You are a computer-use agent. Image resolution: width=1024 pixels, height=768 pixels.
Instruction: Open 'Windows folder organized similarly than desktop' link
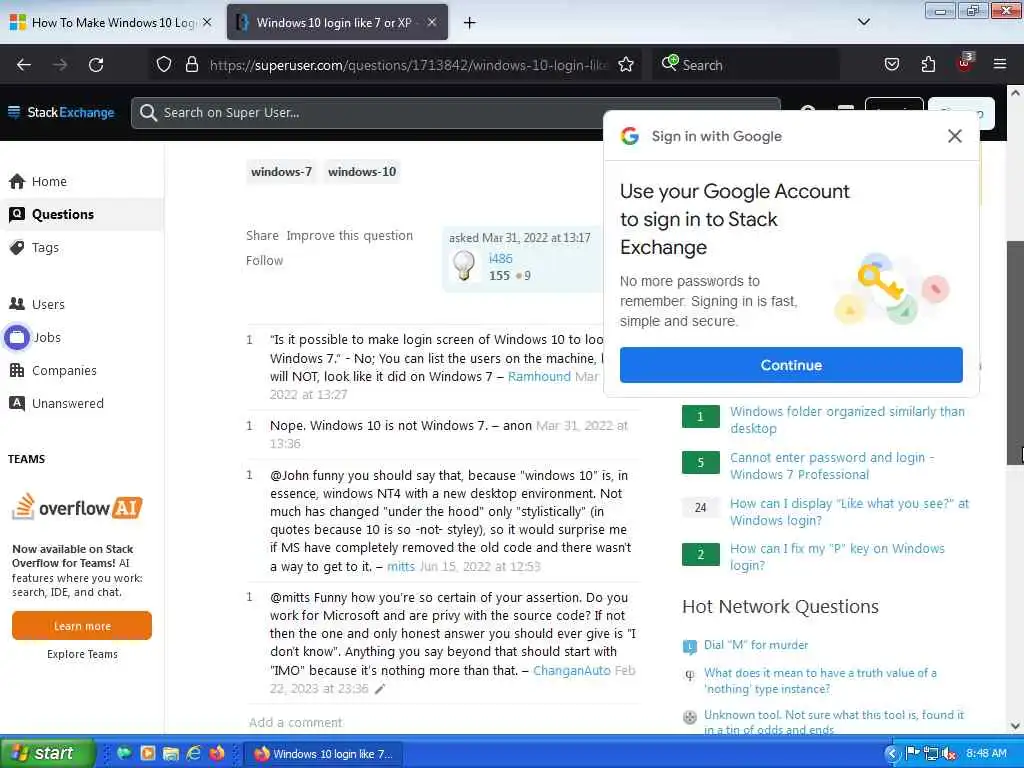coord(847,419)
